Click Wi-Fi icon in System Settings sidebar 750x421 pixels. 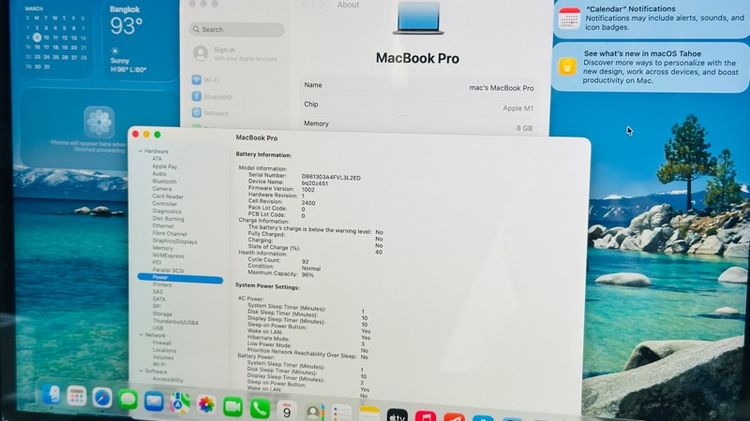tap(197, 80)
